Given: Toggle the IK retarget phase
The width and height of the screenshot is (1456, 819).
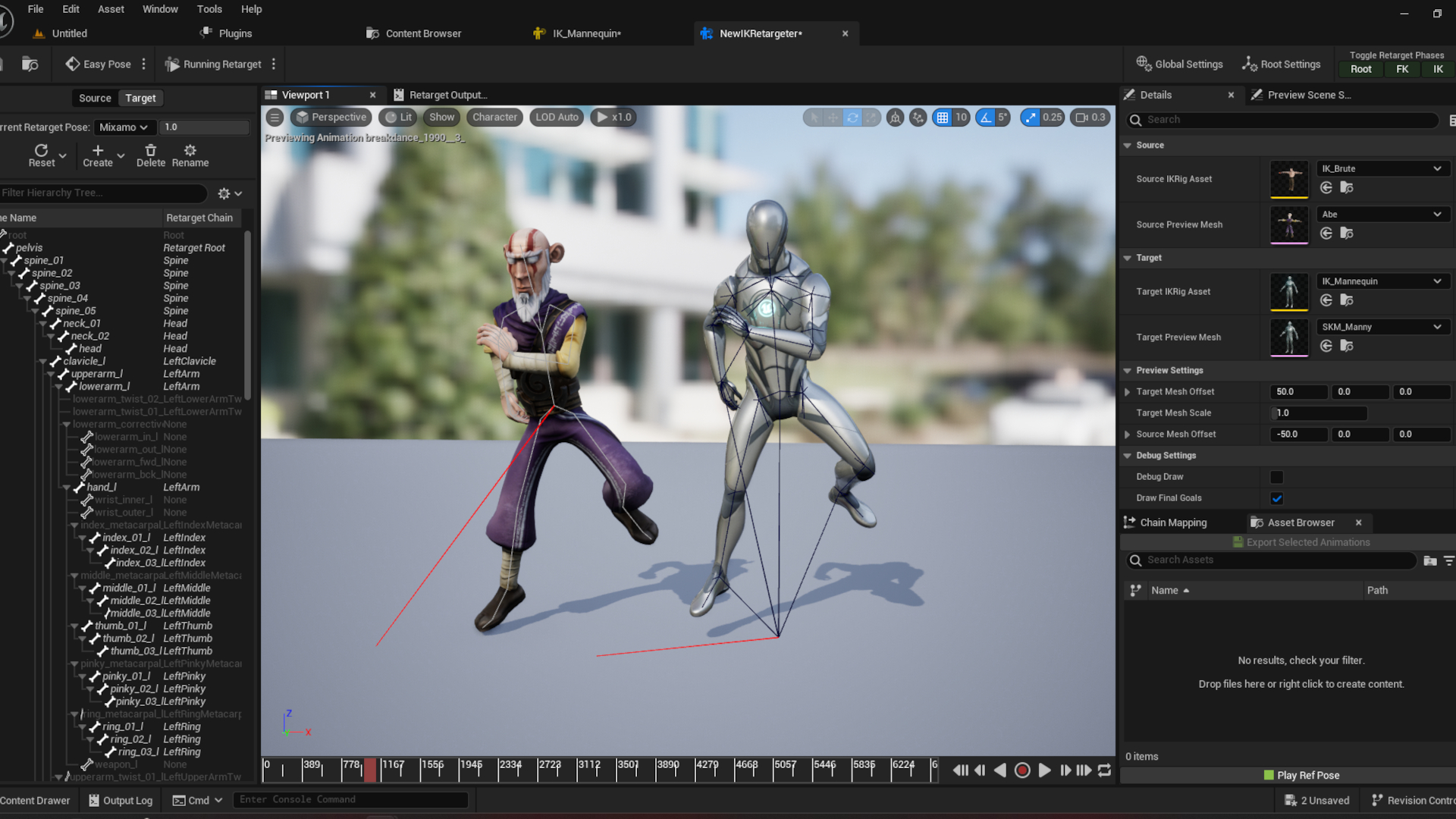Looking at the screenshot, I should (1437, 69).
